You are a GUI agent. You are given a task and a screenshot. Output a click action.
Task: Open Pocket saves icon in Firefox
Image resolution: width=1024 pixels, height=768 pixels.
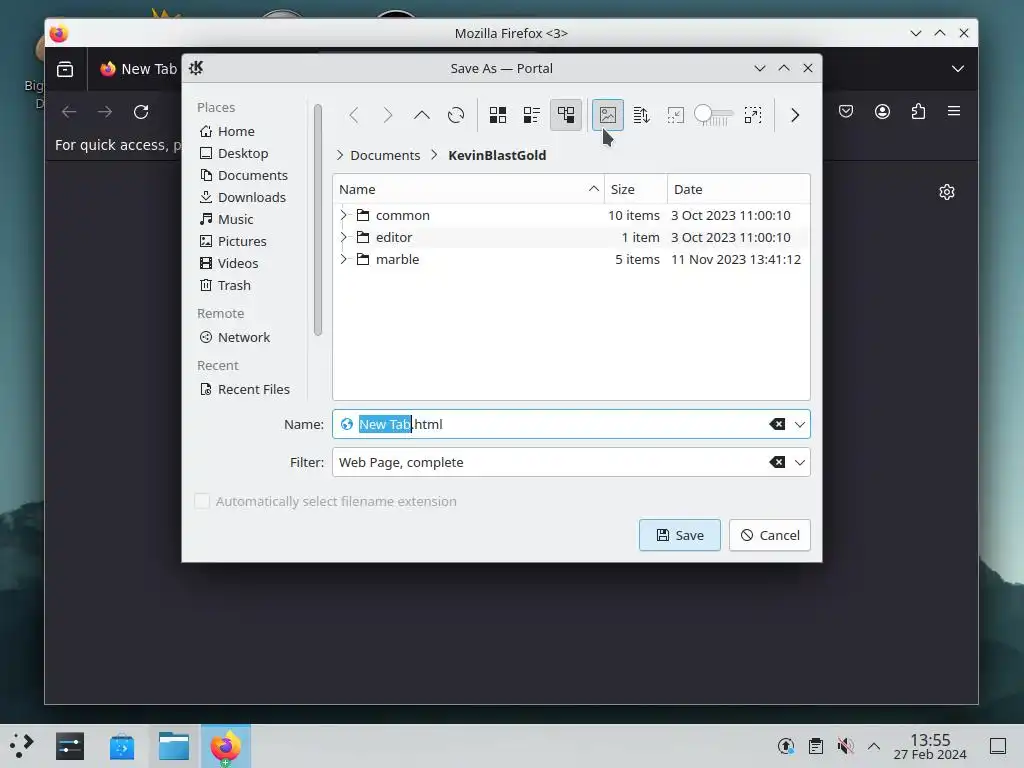coord(846,112)
